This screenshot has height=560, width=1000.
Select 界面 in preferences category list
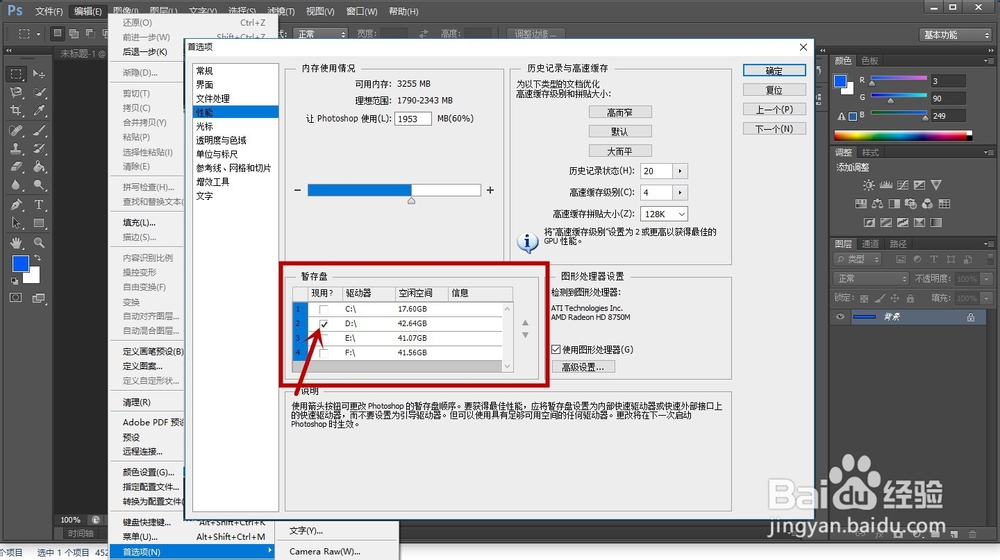[205, 85]
